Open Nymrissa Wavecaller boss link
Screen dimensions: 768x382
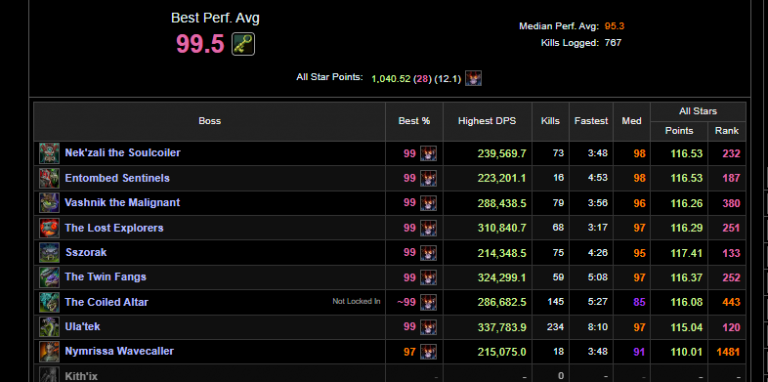pos(119,351)
